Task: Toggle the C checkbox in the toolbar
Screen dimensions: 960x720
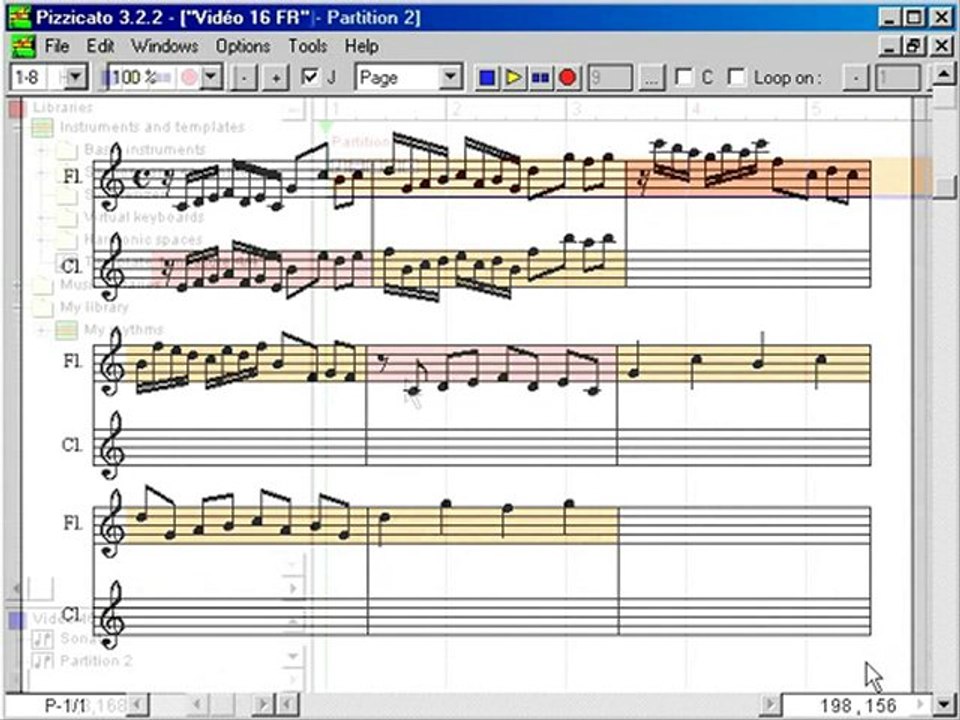Action: pos(683,77)
